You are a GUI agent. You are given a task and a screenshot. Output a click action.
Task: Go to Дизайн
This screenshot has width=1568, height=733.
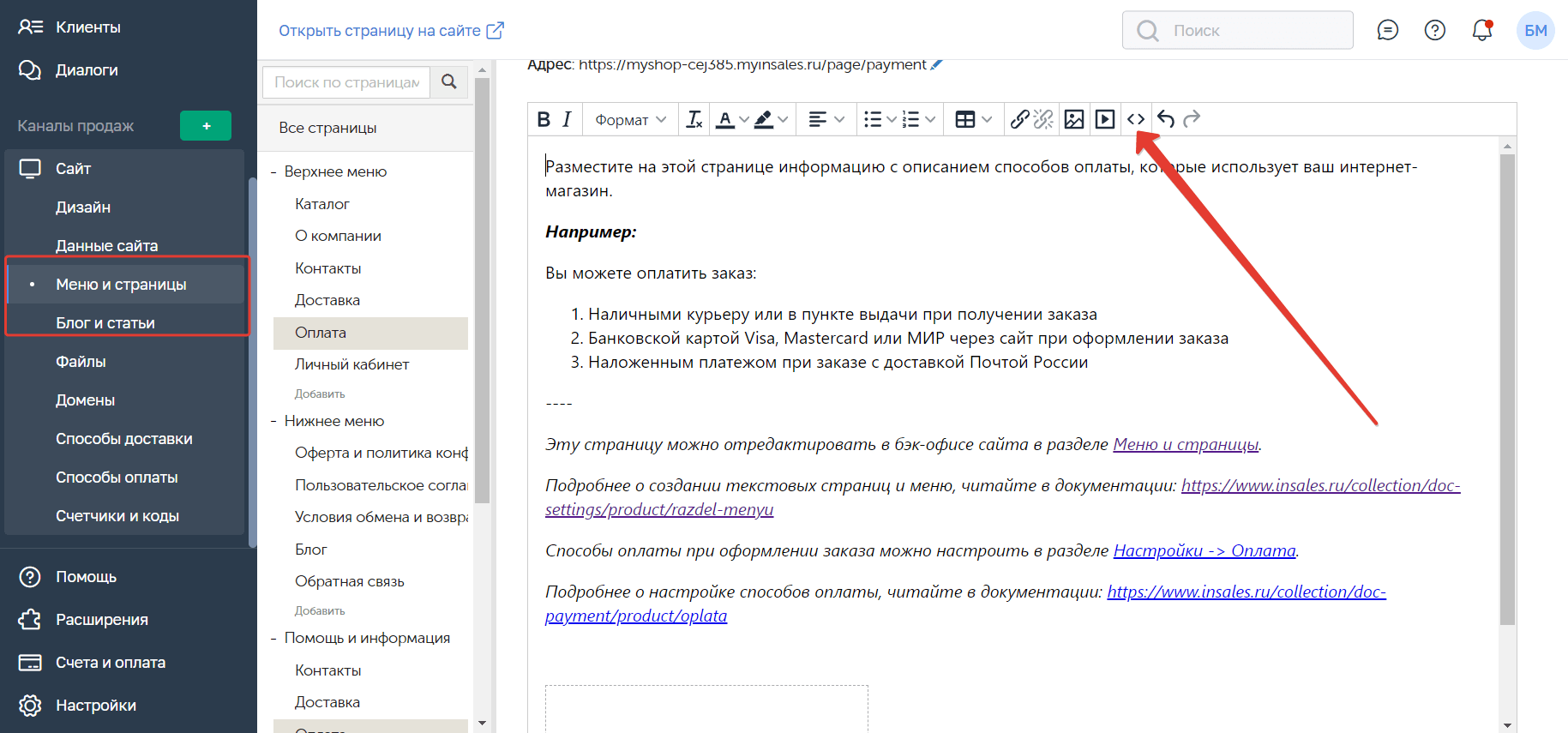click(83, 207)
